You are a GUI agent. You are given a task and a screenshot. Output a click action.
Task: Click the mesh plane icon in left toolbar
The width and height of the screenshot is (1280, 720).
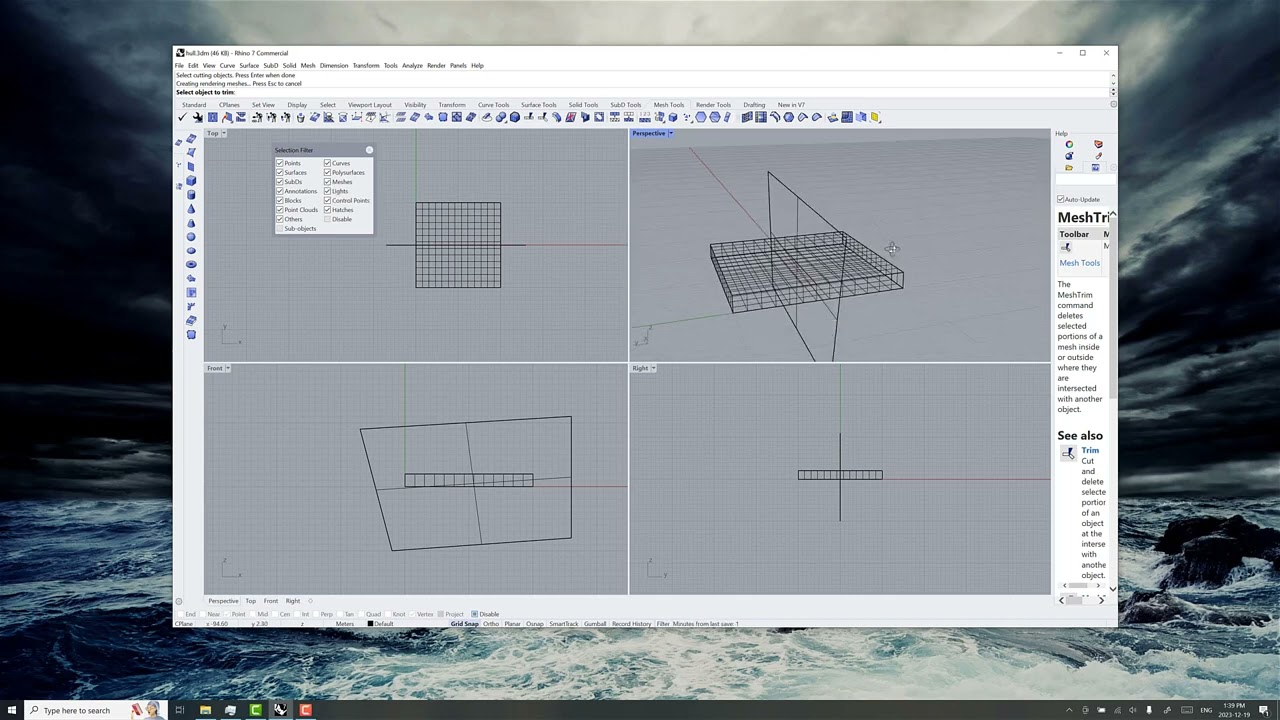coord(191,166)
